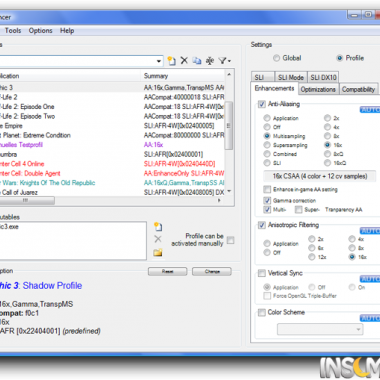The image size is (380, 380).
Task: Open the Tools menu
Action: pos(13,31)
